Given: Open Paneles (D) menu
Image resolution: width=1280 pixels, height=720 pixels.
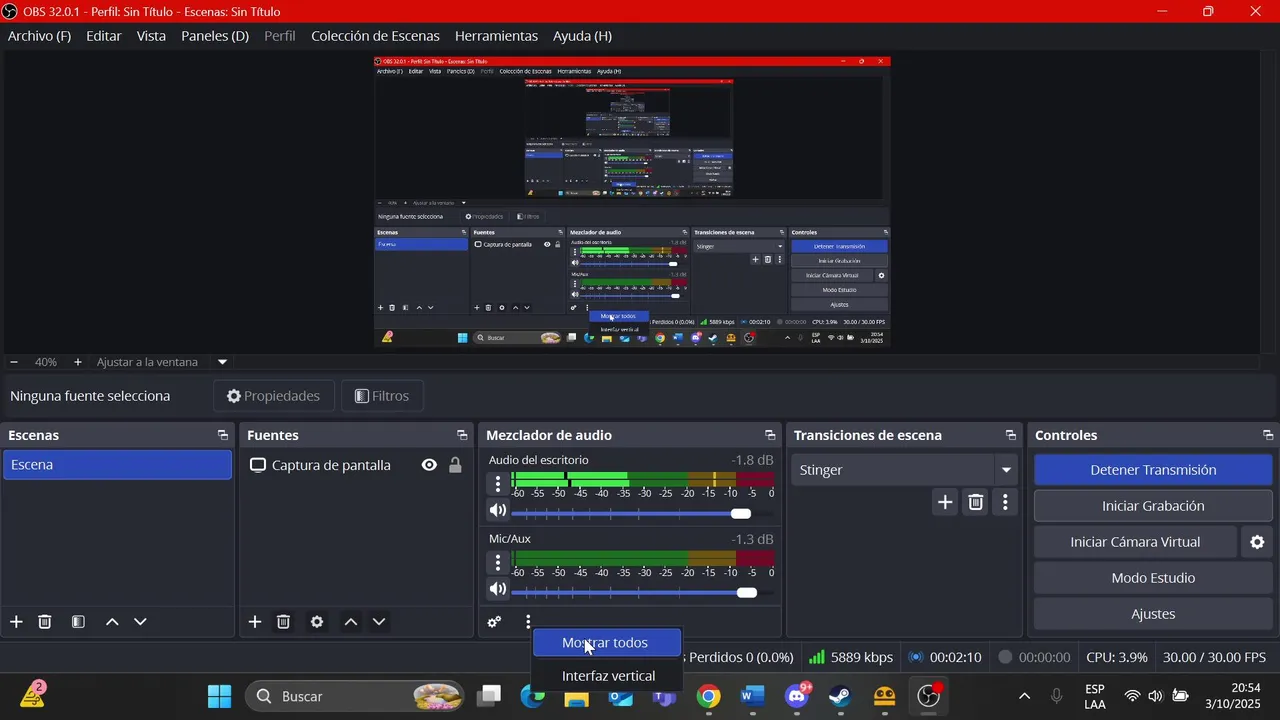Looking at the screenshot, I should [215, 36].
